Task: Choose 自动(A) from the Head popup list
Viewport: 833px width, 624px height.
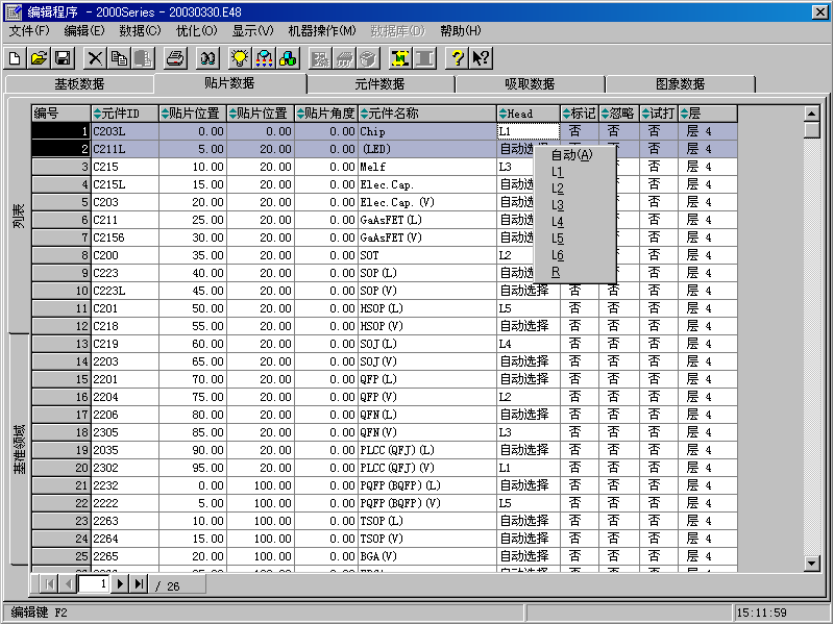Action: 571,155
